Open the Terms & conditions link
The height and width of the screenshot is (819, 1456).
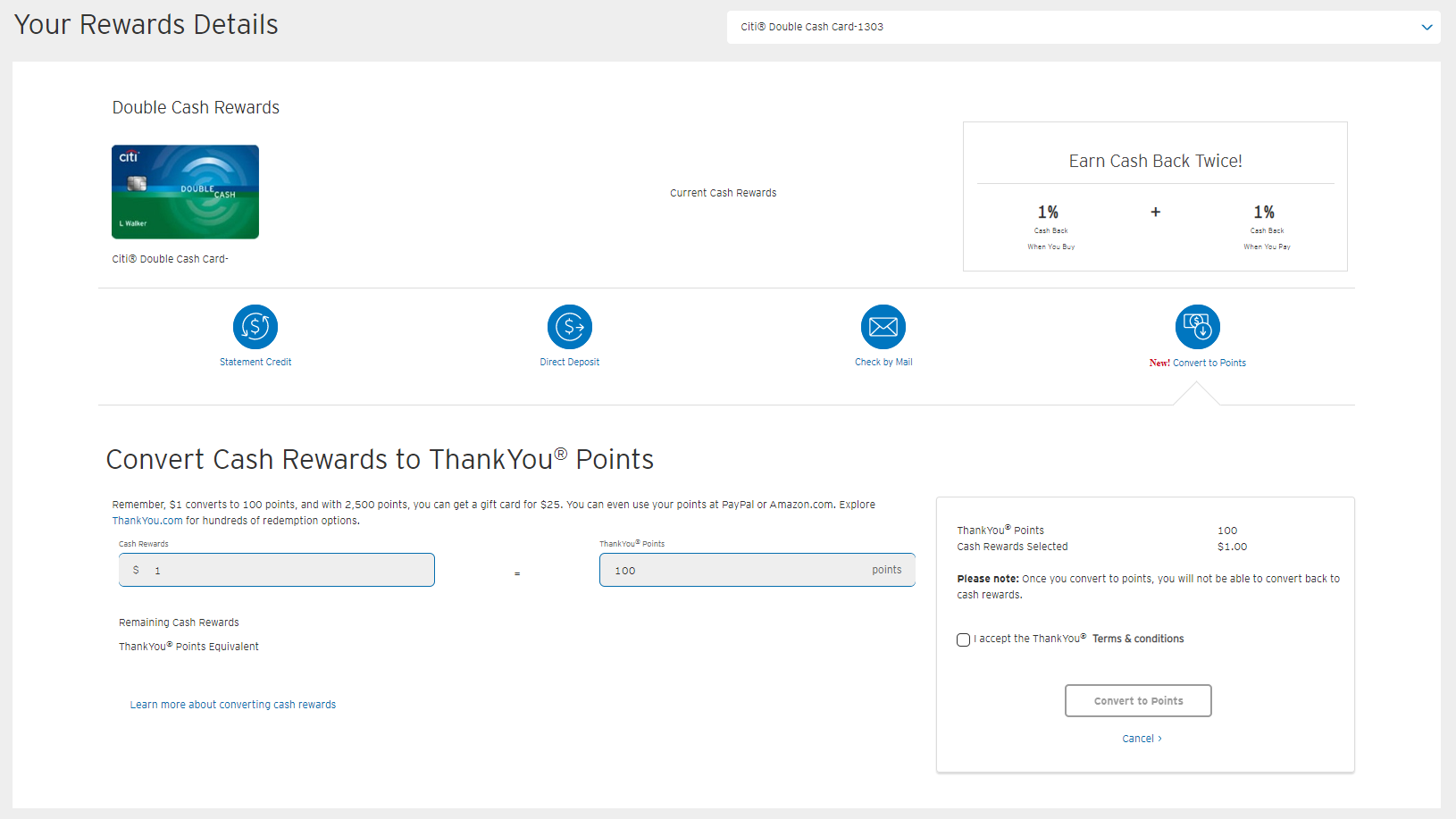[1138, 639]
